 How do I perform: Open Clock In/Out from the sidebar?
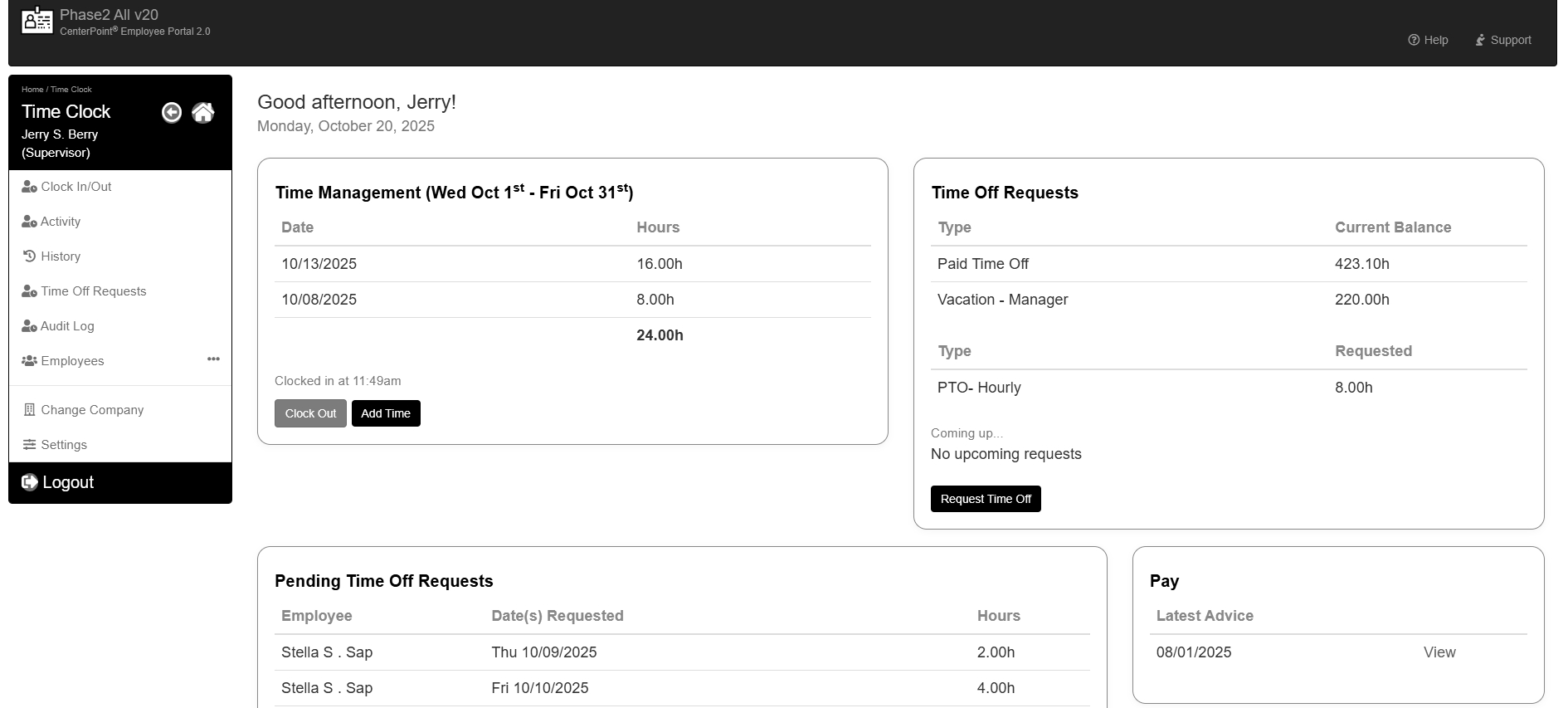tap(76, 187)
